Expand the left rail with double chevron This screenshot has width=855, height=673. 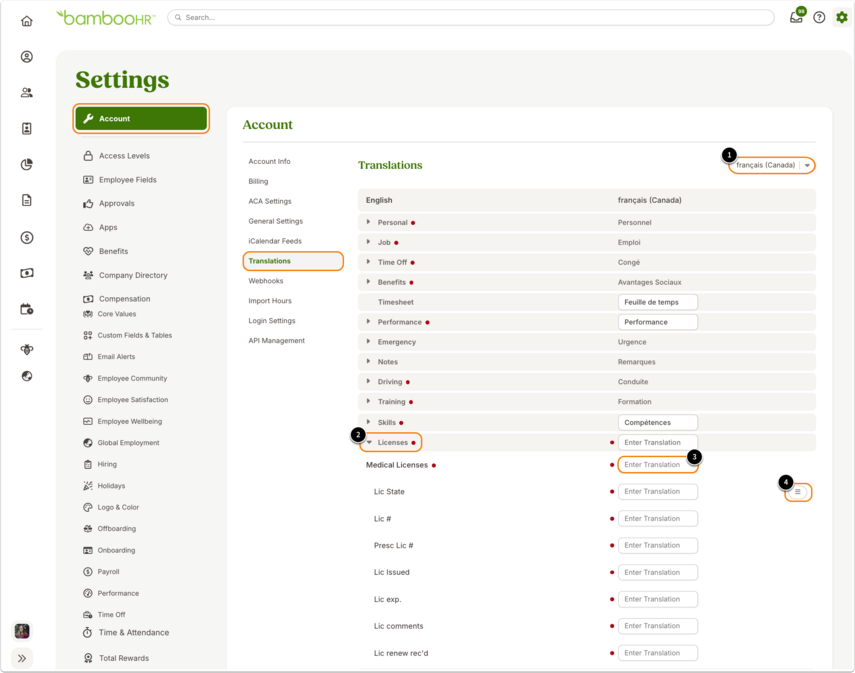(x=22, y=658)
